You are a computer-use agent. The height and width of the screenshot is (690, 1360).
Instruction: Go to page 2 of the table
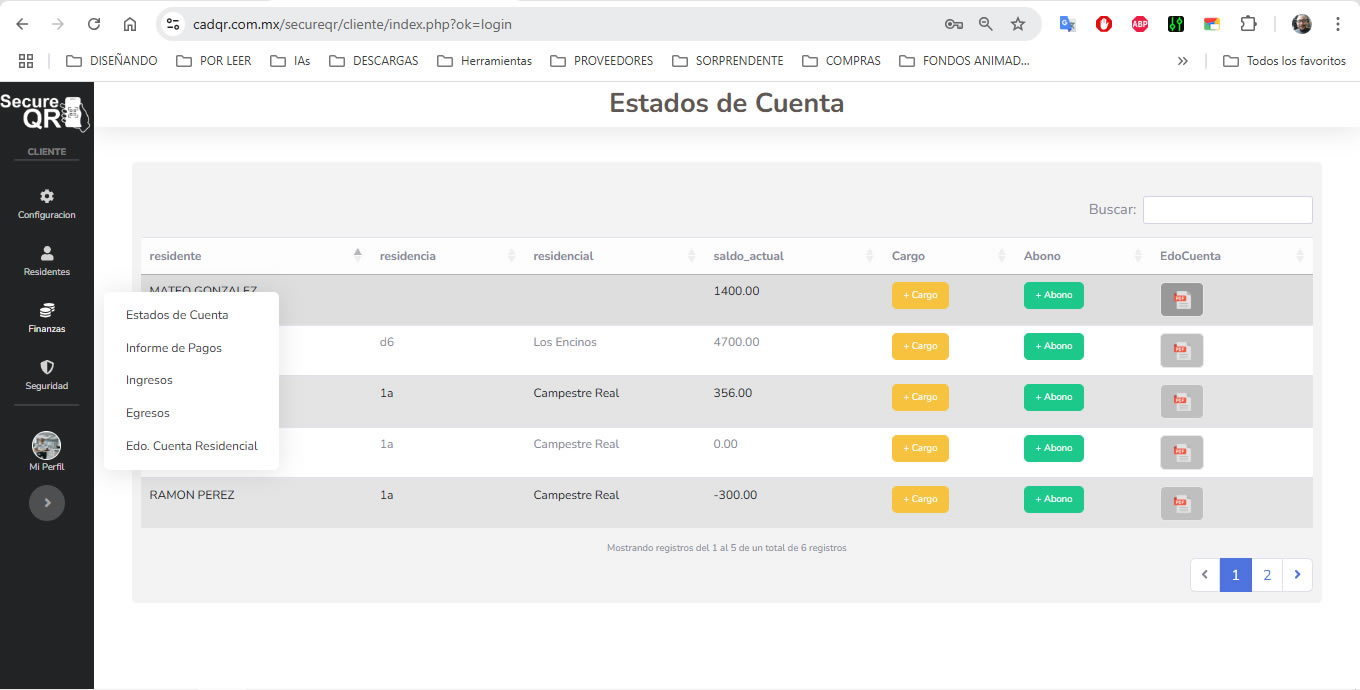[1267, 575]
